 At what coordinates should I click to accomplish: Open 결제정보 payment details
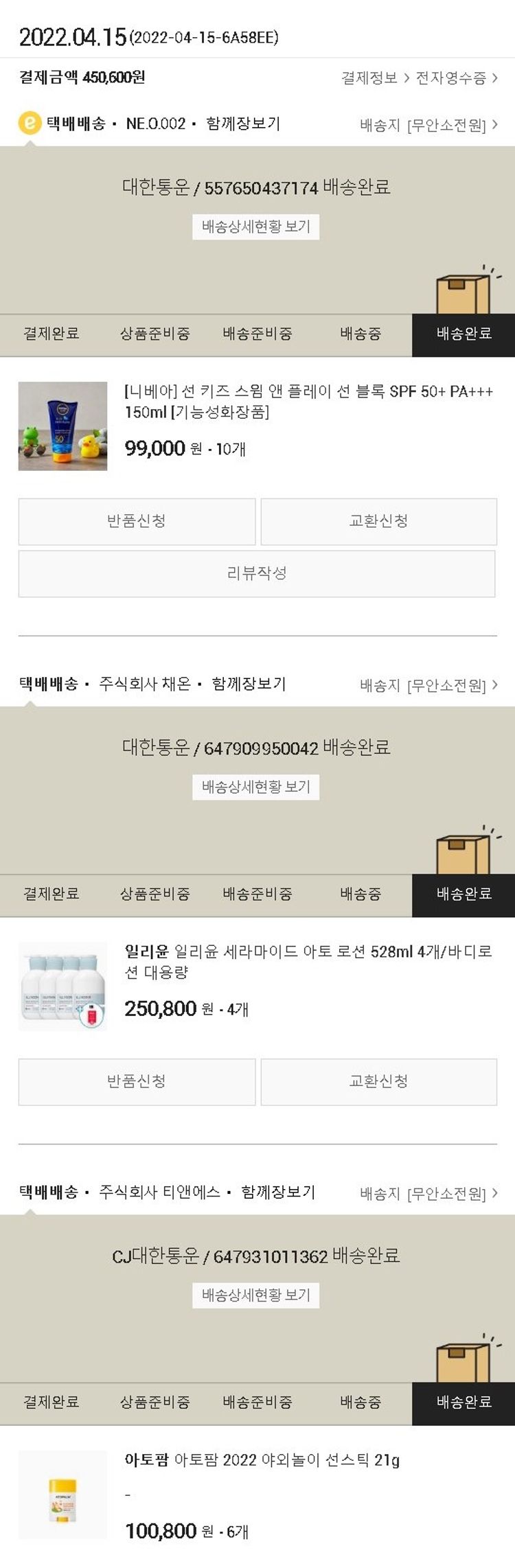click(375, 78)
